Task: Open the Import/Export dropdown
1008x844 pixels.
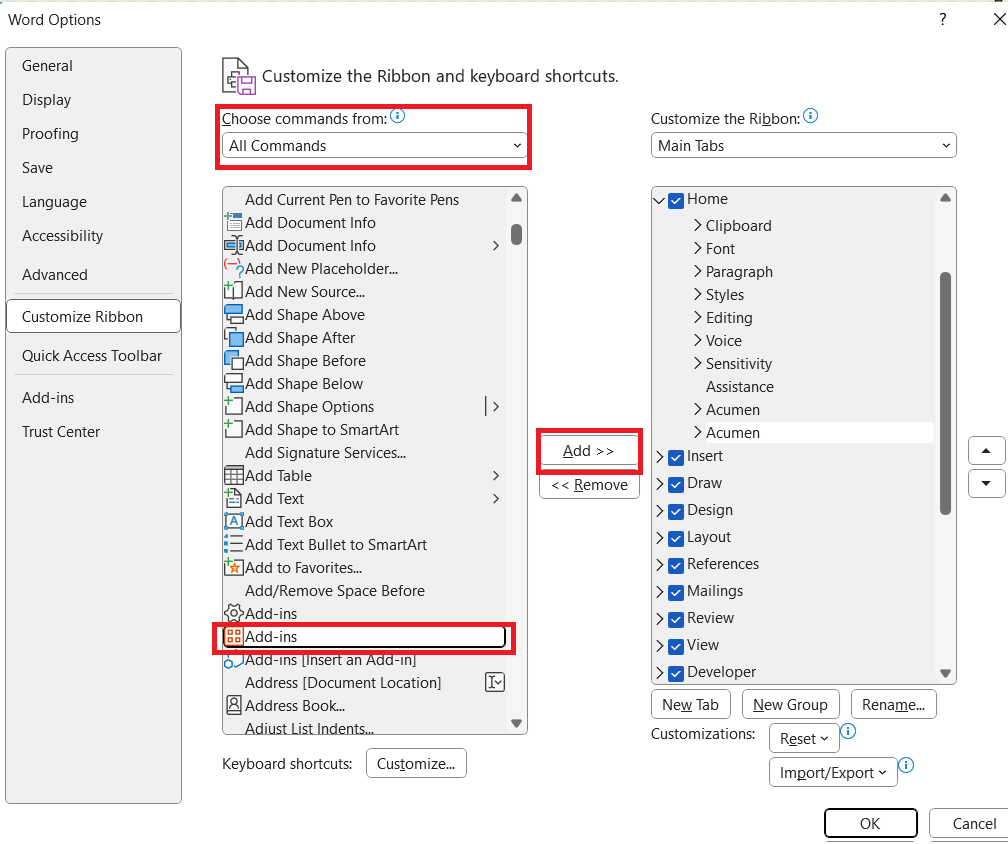Action: click(x=831, y=773)
